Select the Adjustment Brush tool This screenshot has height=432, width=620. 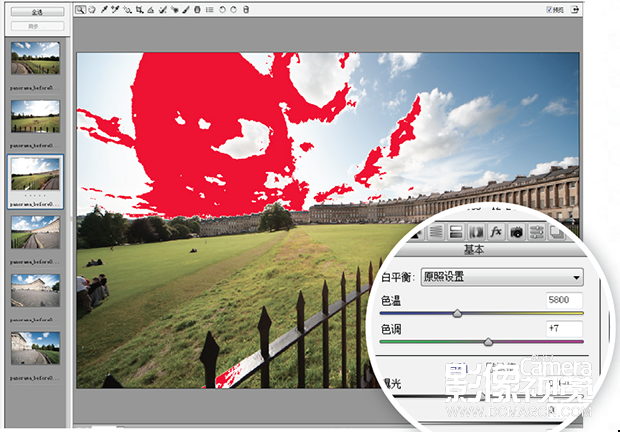[186, 9]
